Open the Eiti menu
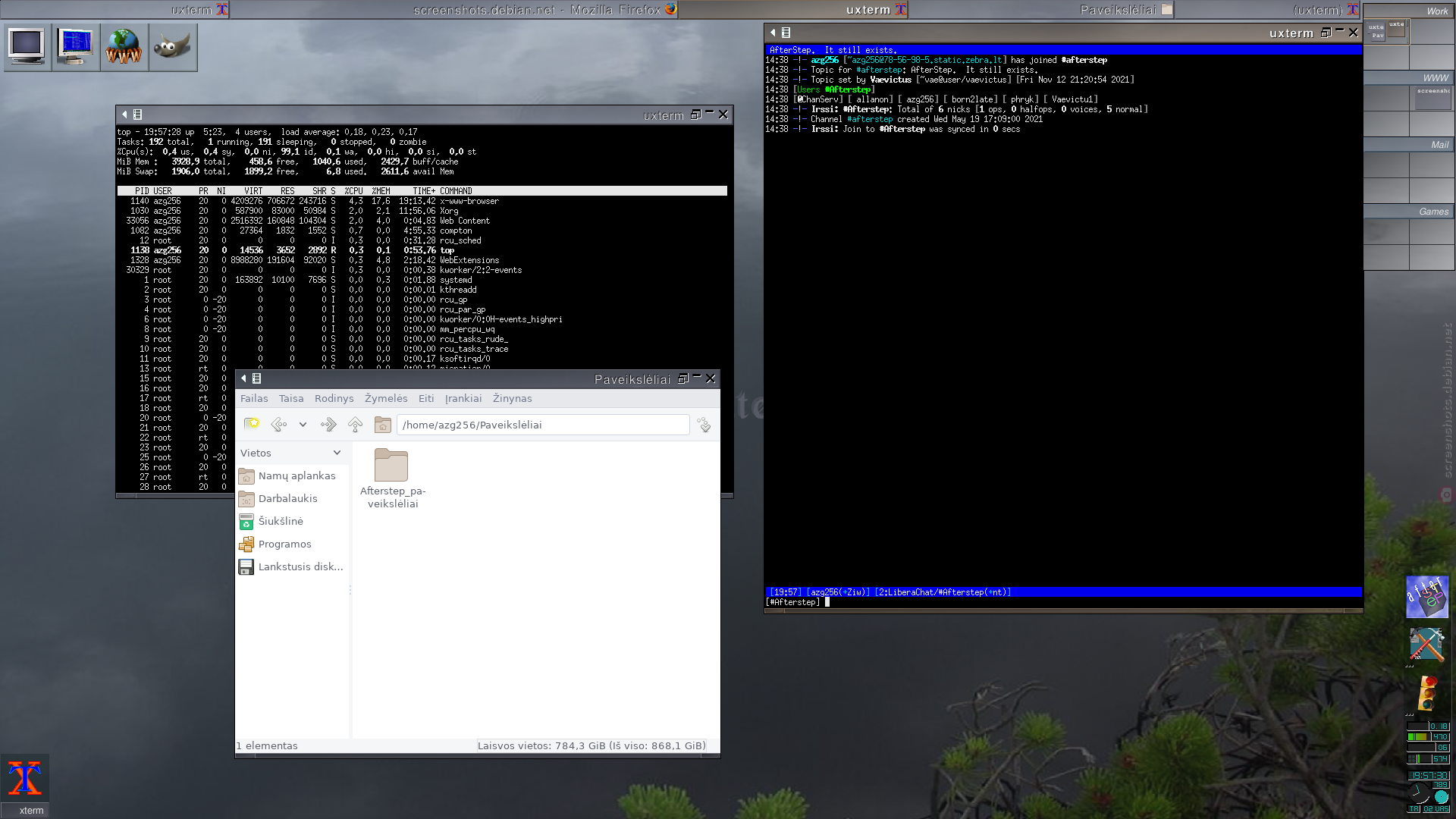Image resolution: width=1456 pixels, height=819 pixels. pyautogui.click(x=426, y=398)
